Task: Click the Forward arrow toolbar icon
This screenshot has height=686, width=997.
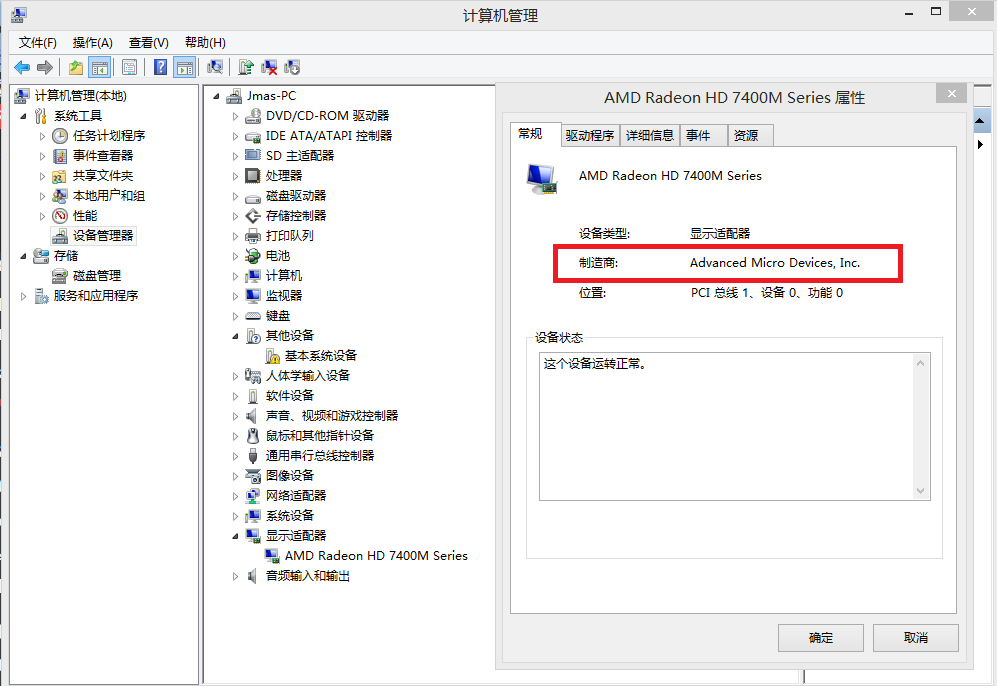Action: [45, 67]
